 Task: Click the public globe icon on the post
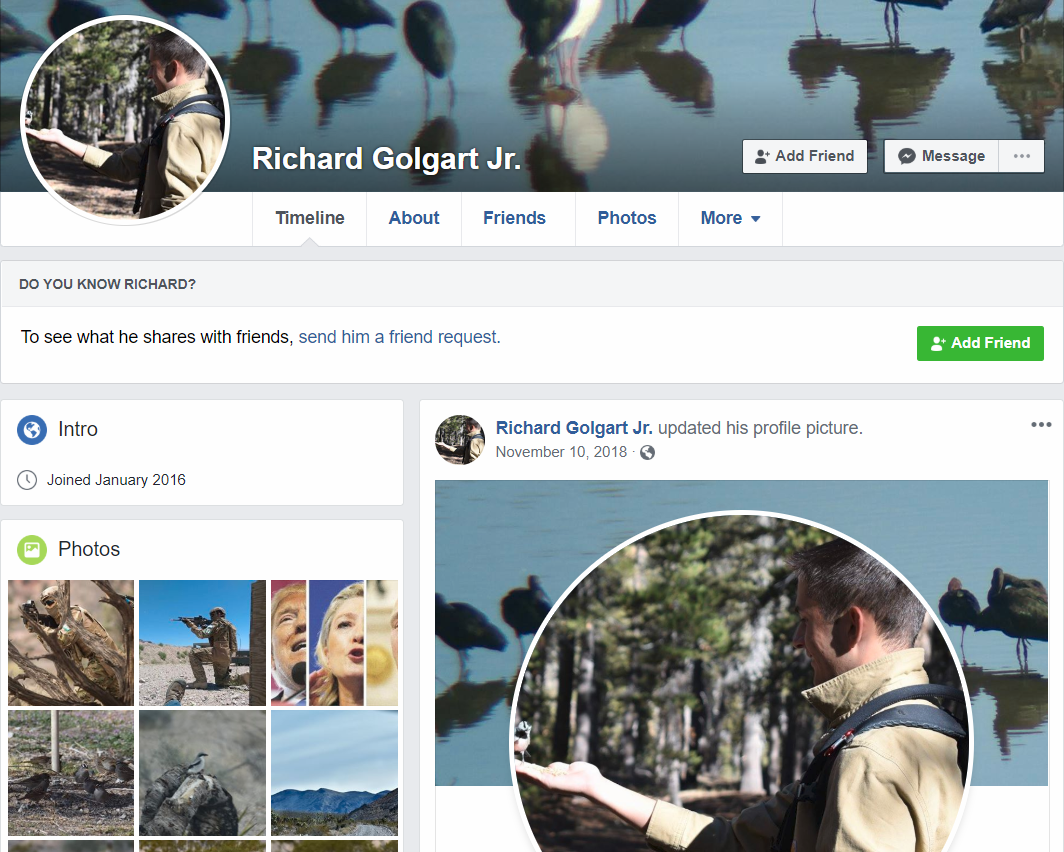tap(647, 452)
